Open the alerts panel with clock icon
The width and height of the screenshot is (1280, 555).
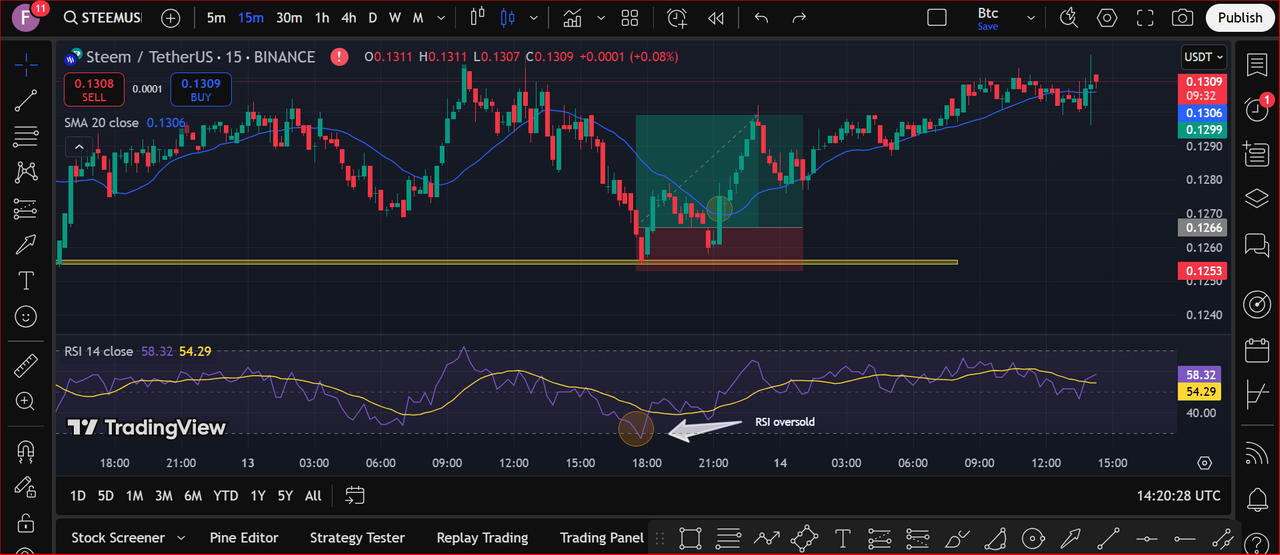[x=1256, y=109]
